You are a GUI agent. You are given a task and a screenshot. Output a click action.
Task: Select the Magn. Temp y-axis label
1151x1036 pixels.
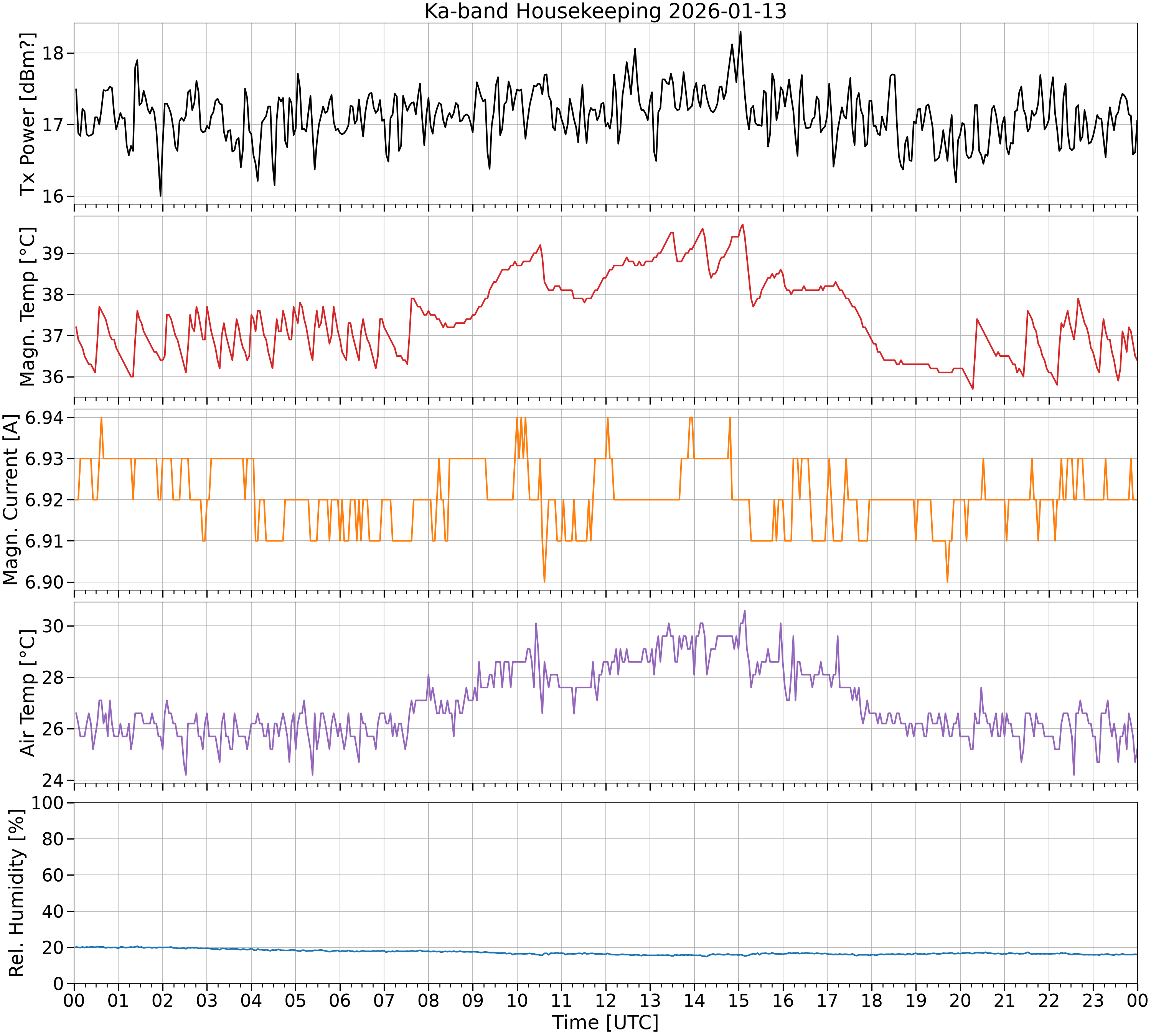tap(27, 306)
